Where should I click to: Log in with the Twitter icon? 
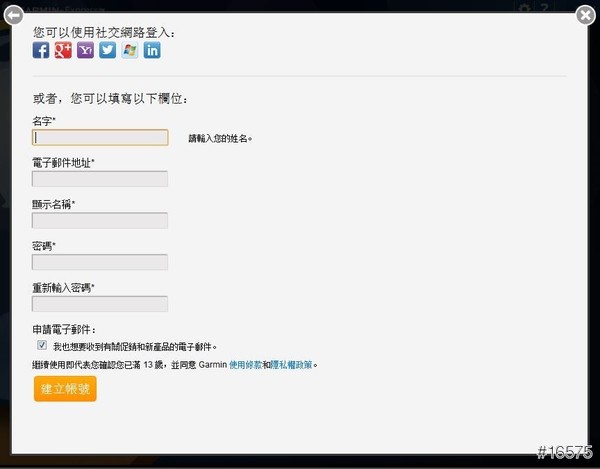pyautogui.click(x=107, y=50)
